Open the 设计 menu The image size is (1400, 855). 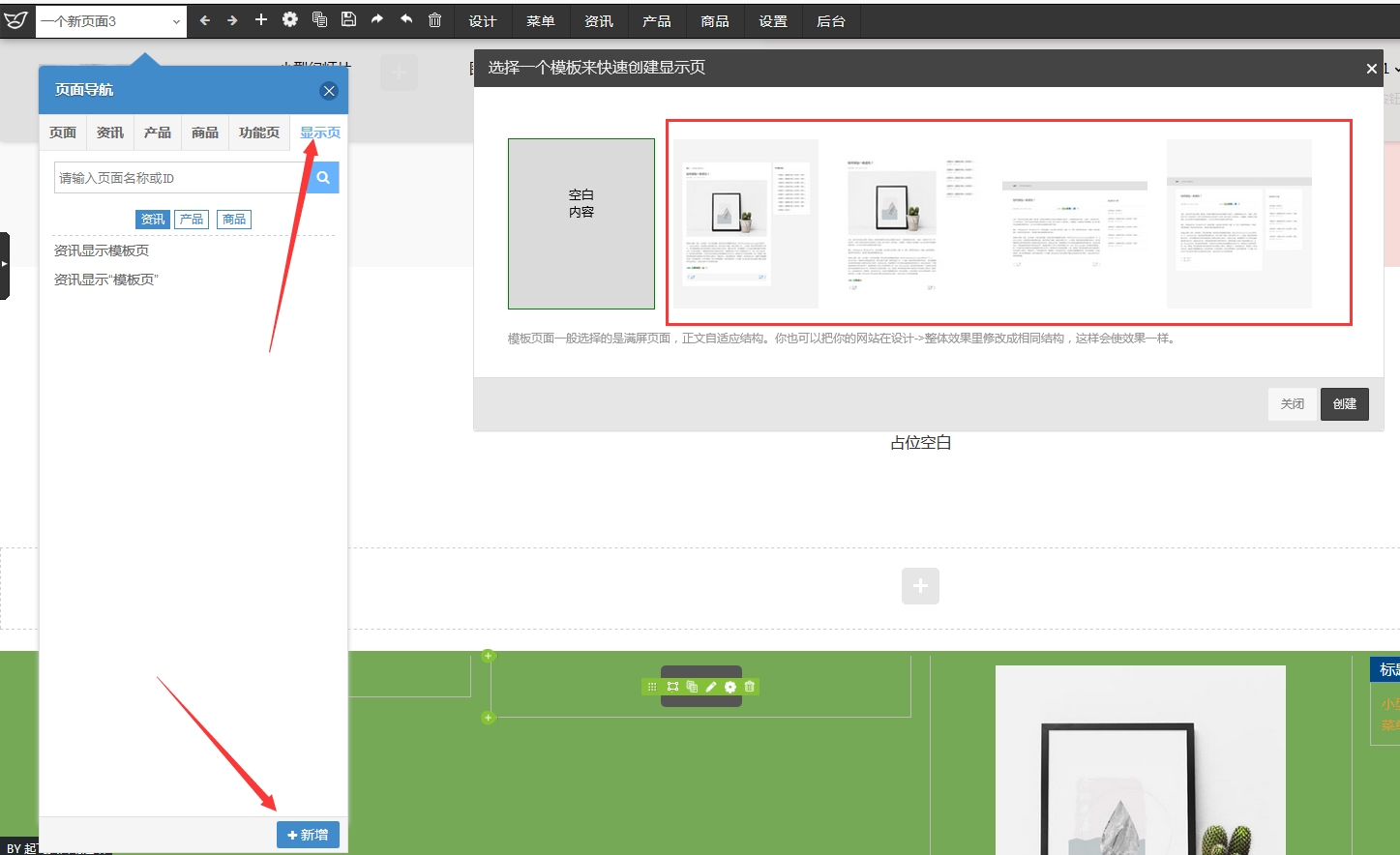[483, 21]
